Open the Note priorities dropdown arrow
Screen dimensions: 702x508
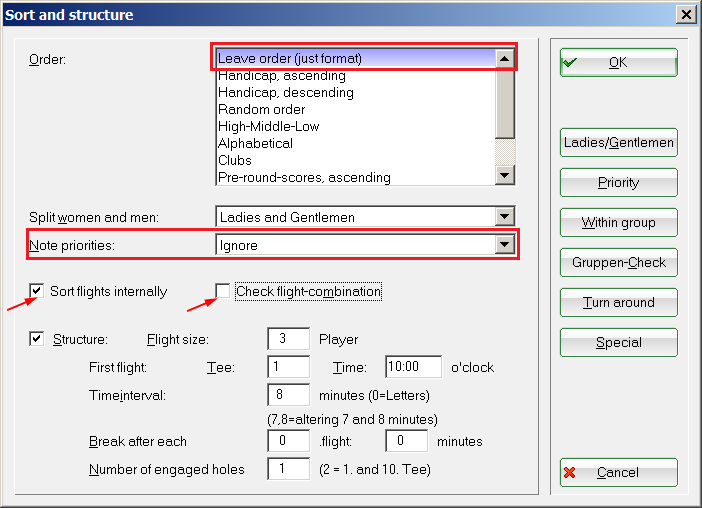(505, 245)
